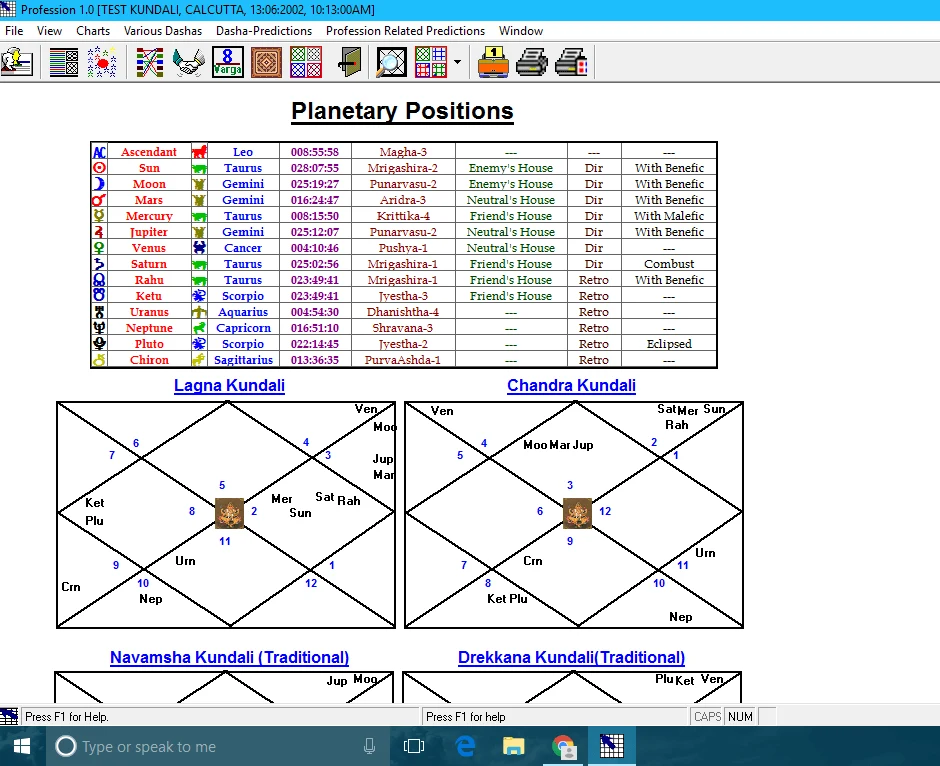The width and height of the screenshot is (940, 766).
Task: Click the handshake toolbar icon
Action: pyautogui.click(x=188, y=62)
